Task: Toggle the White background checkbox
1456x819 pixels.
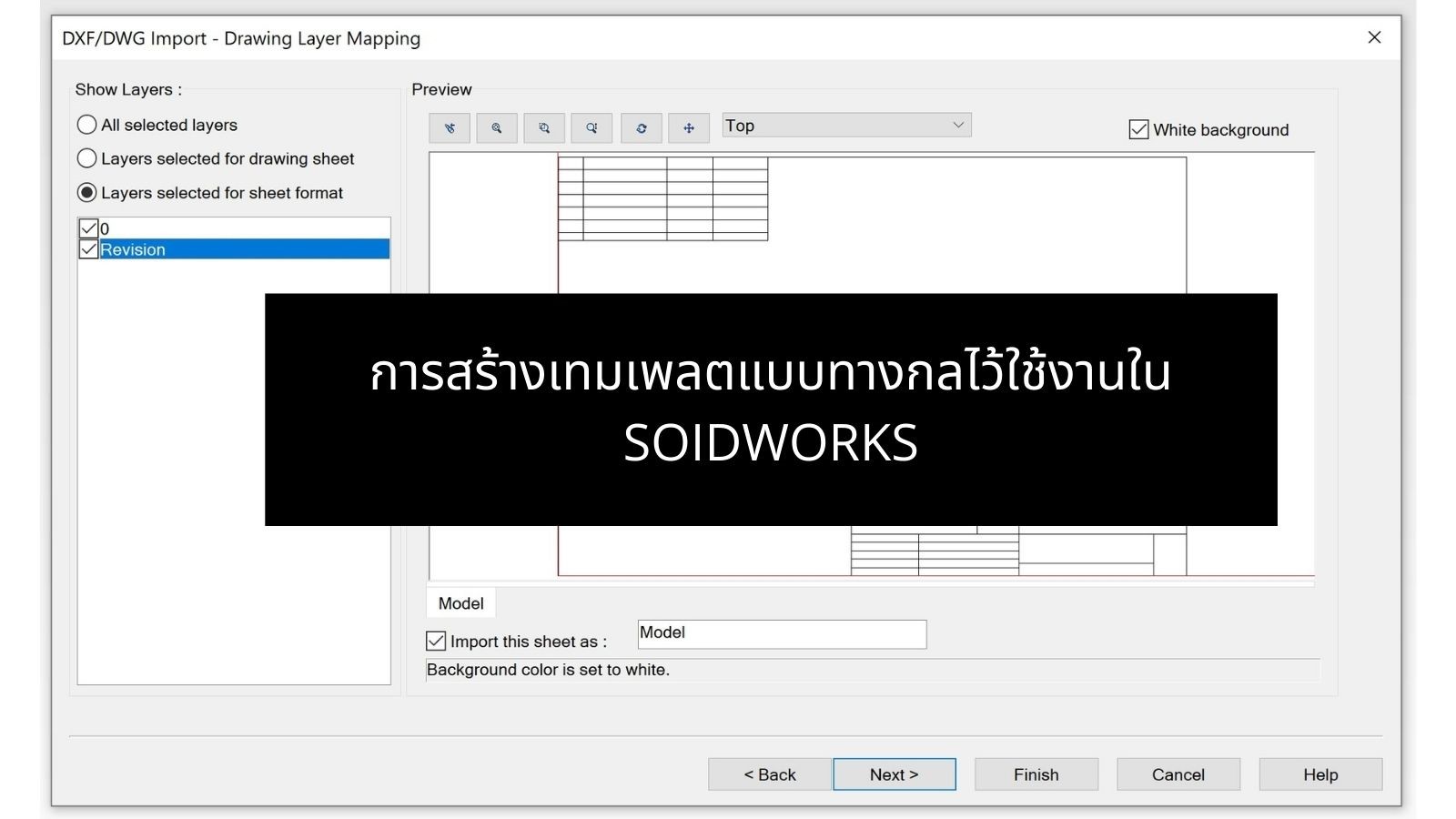Action: [1138, 130]
